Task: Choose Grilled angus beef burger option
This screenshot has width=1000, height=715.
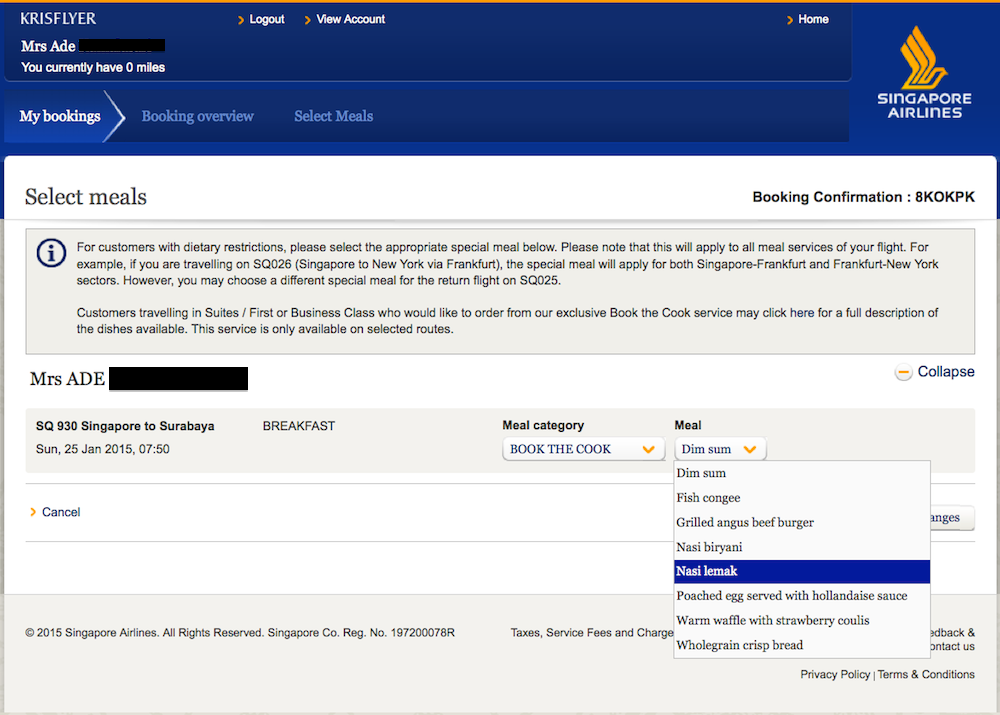Action: pos(802,522)
